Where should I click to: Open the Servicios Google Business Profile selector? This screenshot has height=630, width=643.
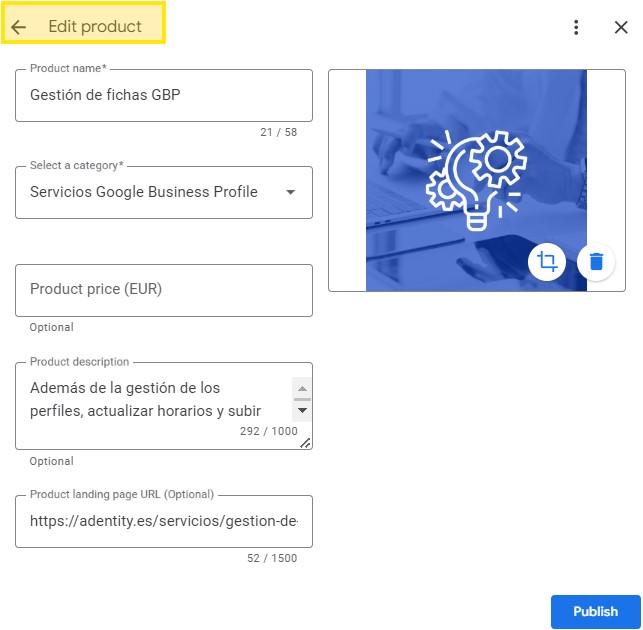150,192
